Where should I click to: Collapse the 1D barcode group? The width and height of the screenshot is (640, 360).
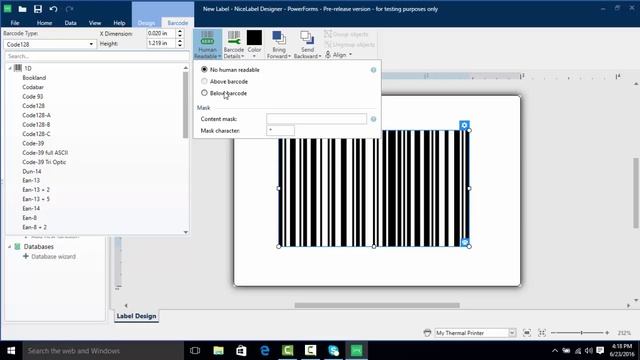click(10, 68)
